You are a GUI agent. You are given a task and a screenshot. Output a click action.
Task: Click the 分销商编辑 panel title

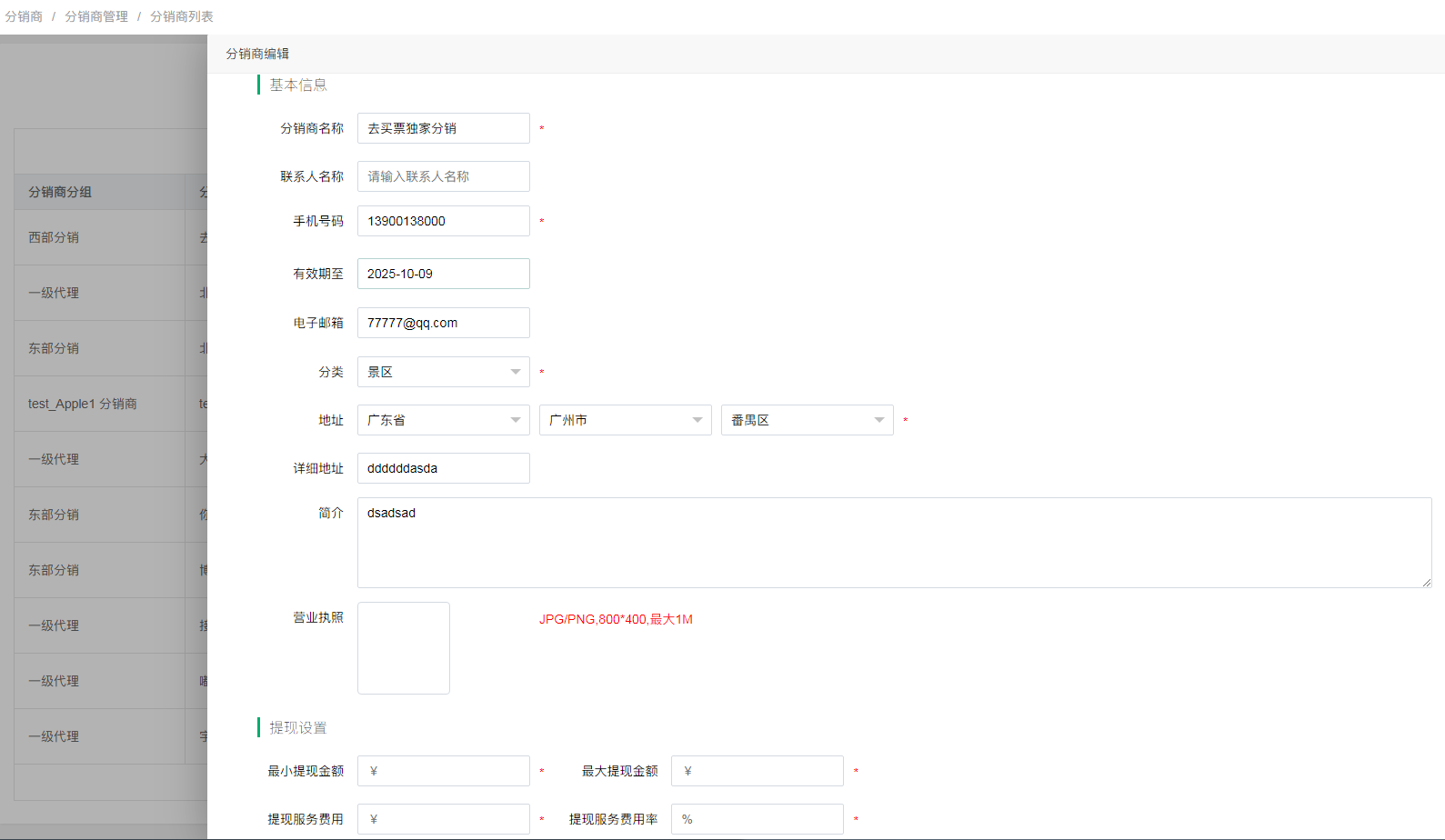257,54
